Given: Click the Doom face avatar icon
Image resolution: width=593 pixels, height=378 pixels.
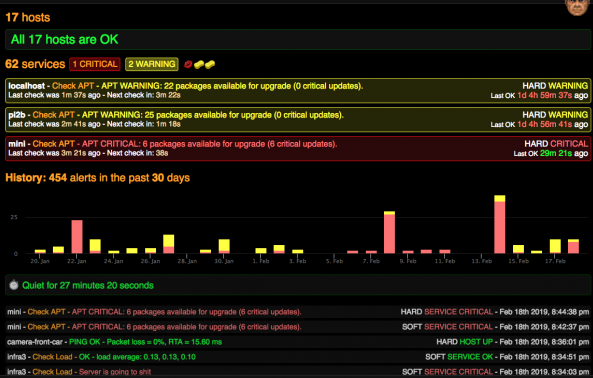Looking at the screenshot, I should [577, 8].
